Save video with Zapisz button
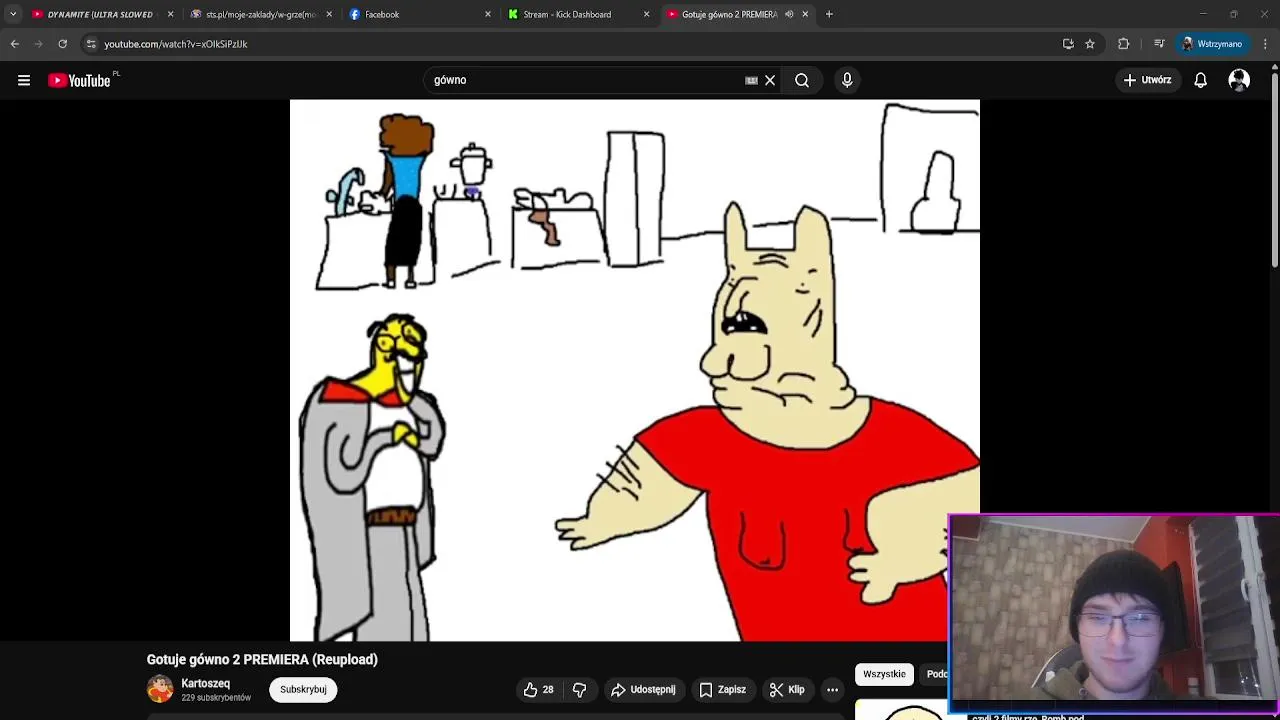The height and width of the screenshot is (720, 1280). tap(722, 689)
